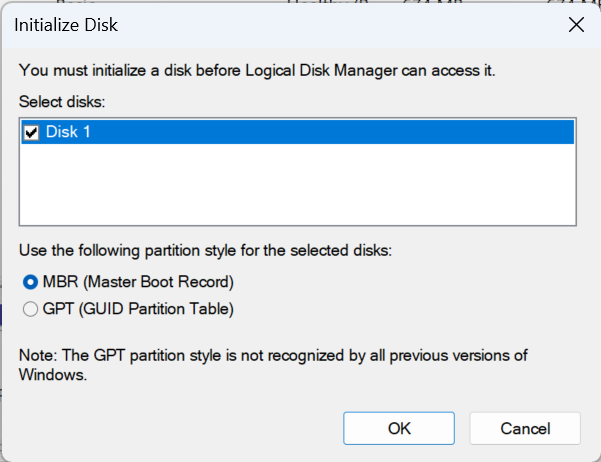Choose the GPT radio button
The image size is (601, 462).
(x=30, y=309)
